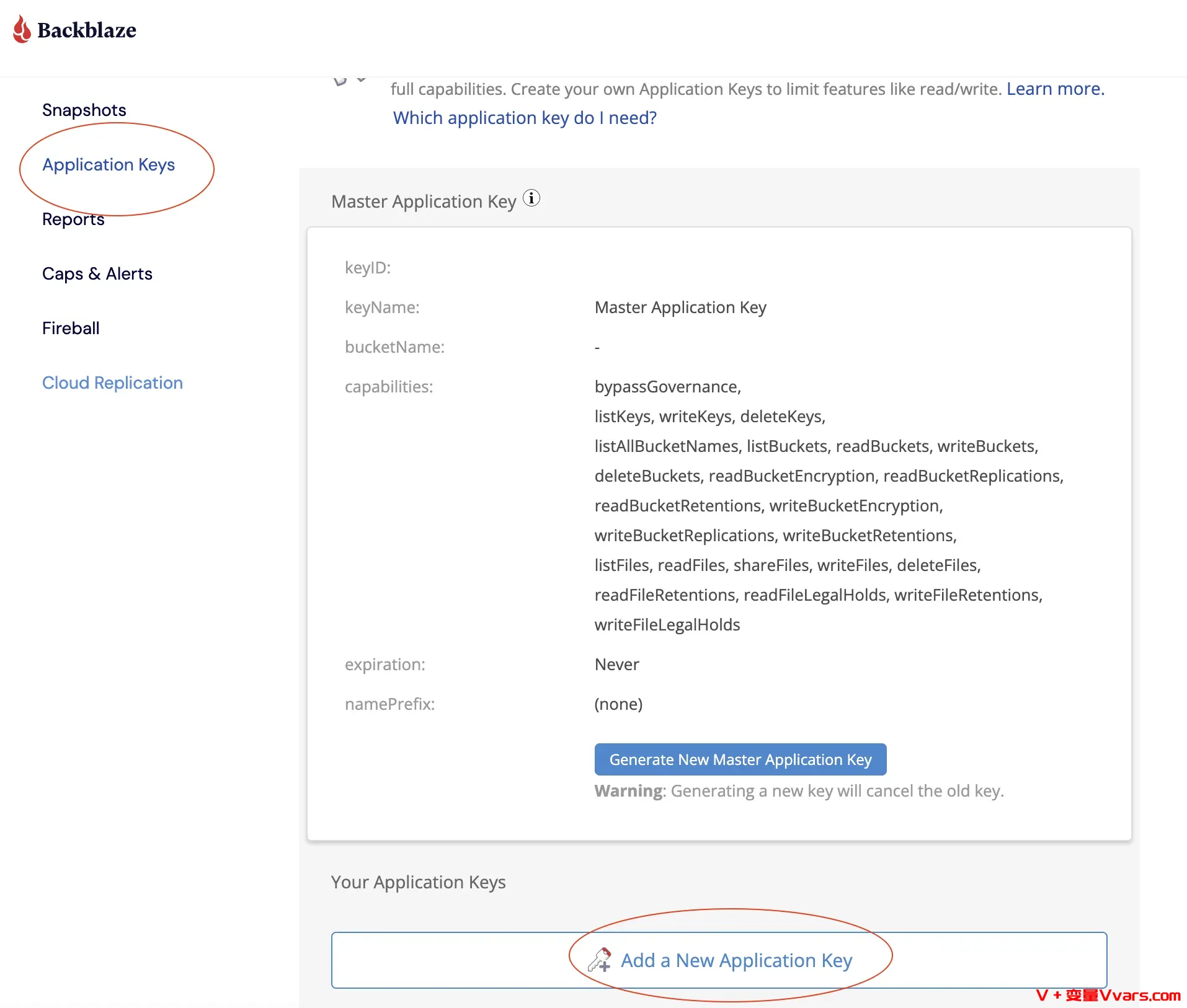This screenshot has height=1008, width=1187.
Task: Open the Fireball sidebar item
Action: 71,328
